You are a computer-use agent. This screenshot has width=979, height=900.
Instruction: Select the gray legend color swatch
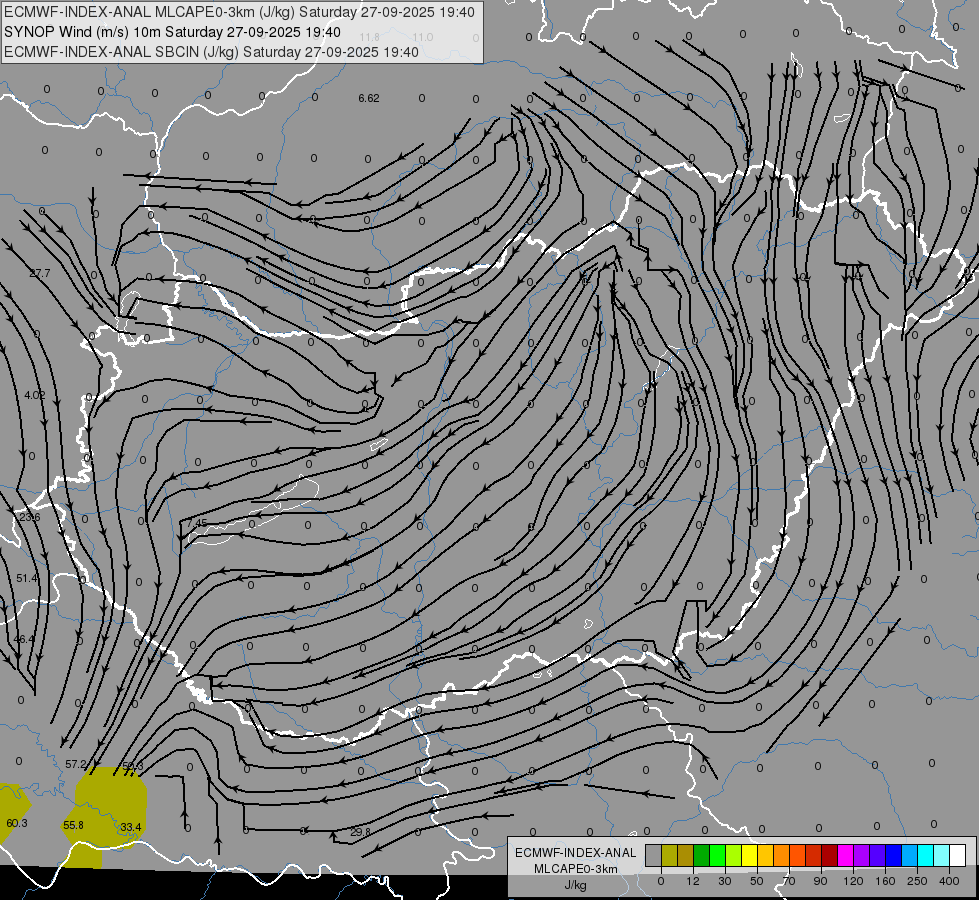click(x=653, y=855)
